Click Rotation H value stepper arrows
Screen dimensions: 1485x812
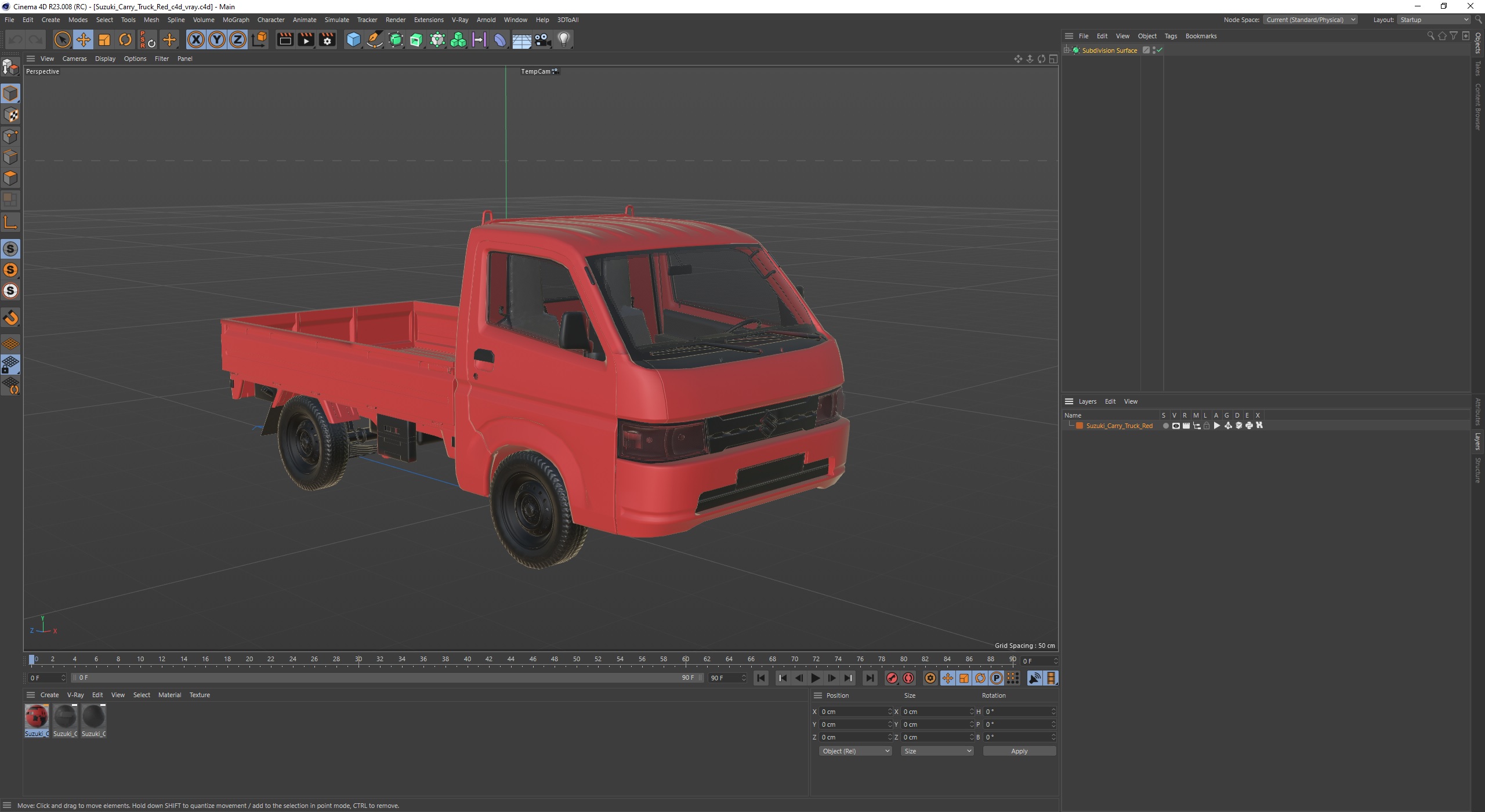pos(1053,712)
